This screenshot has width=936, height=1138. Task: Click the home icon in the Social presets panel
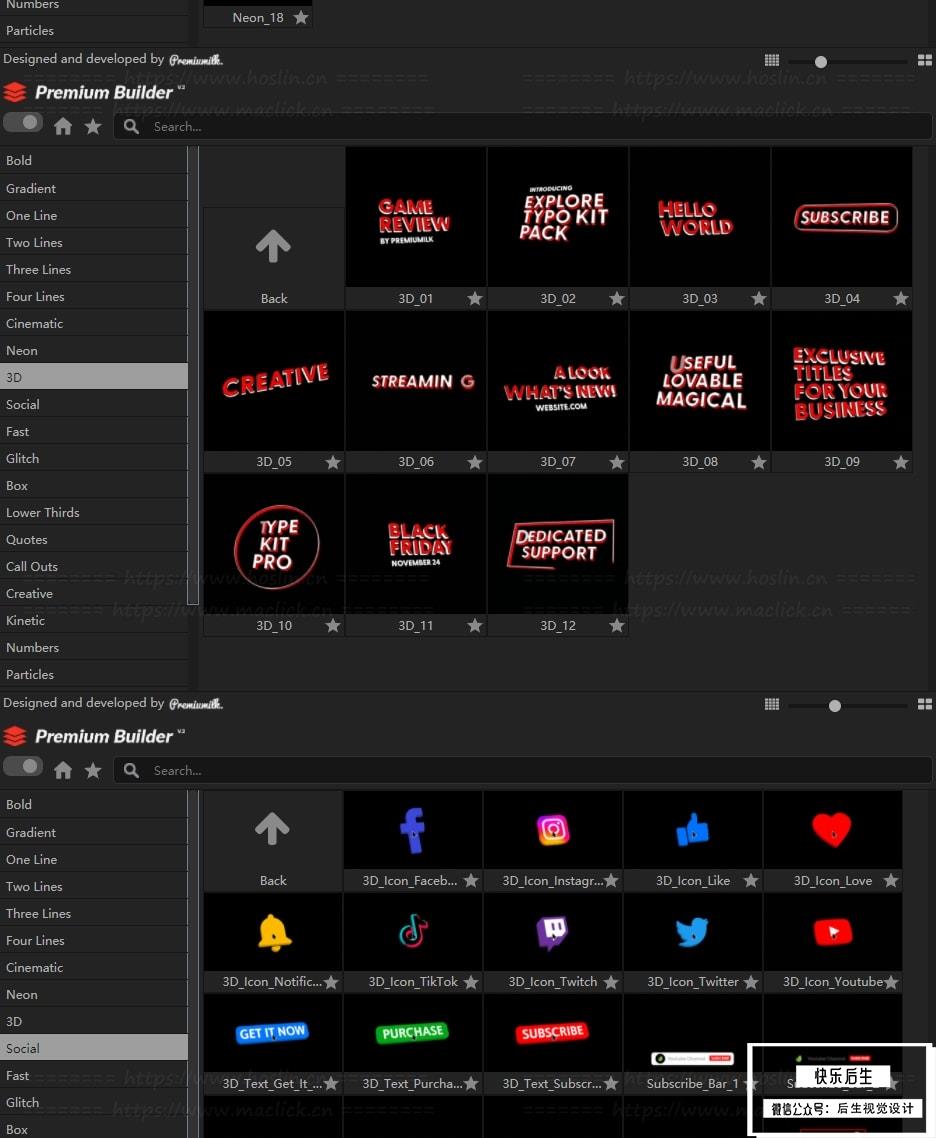[x=63, y=770]
